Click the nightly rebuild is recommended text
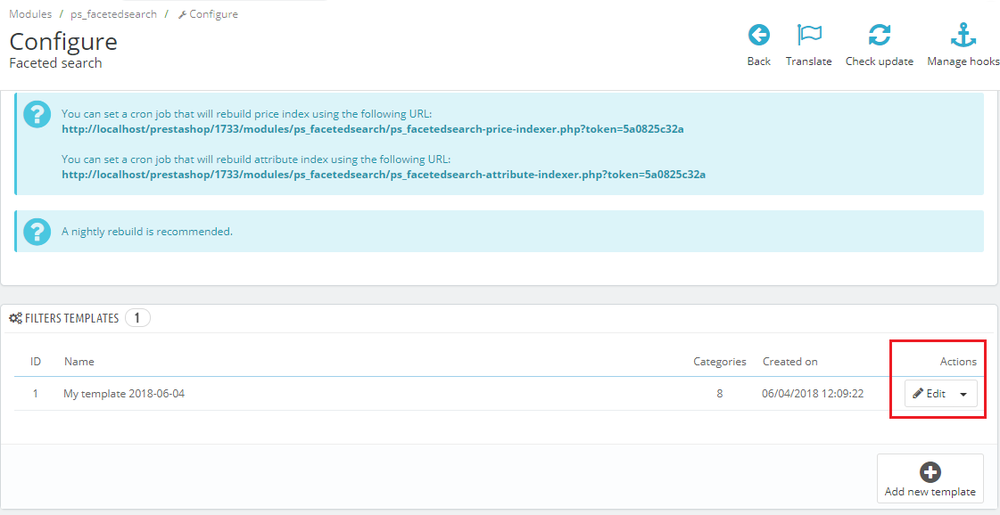1000x515 pixels. pos(147,231)
